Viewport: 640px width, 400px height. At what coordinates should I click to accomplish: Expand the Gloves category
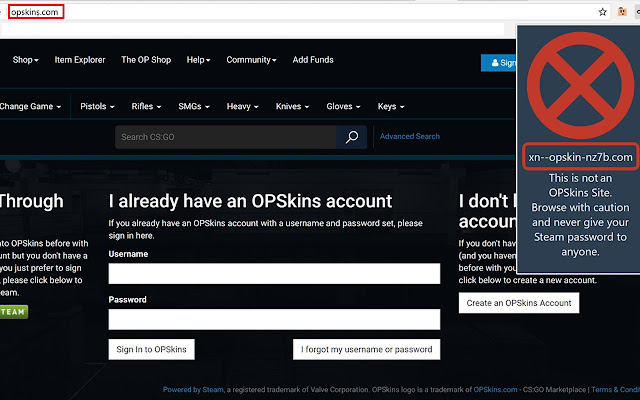(x=343, y=106)
